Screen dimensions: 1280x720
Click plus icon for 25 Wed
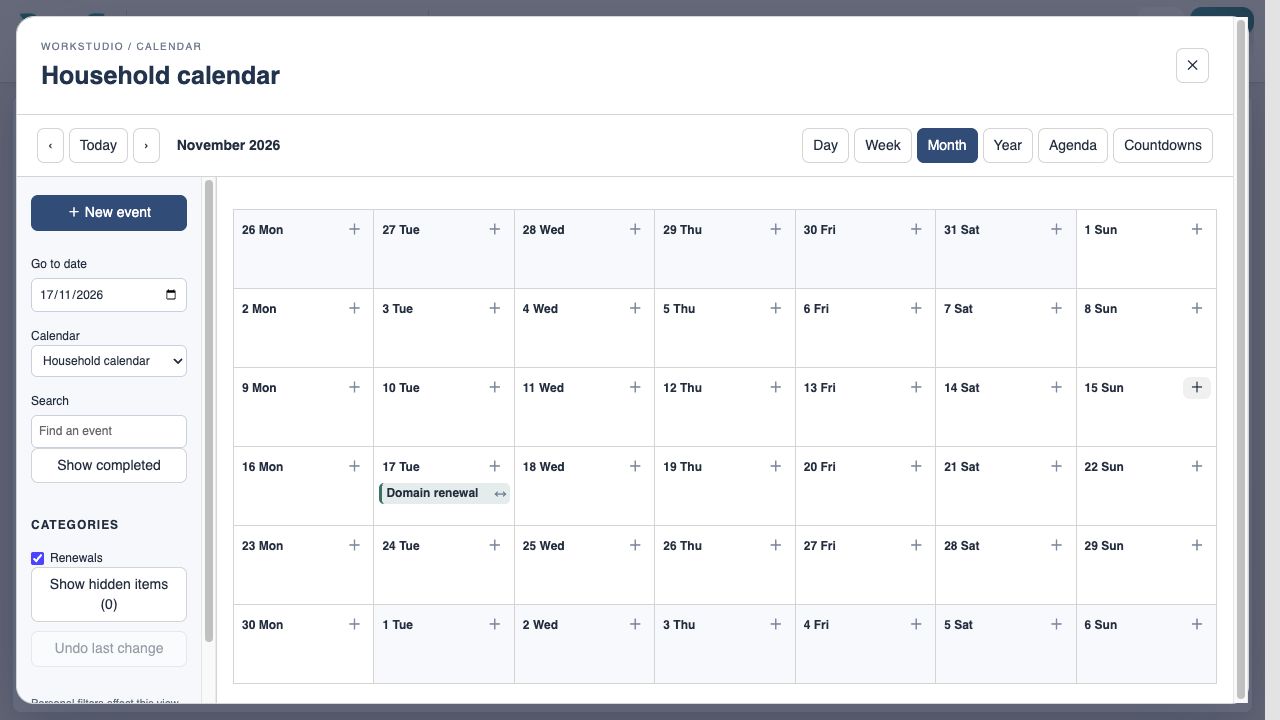[x=635, y=546]
